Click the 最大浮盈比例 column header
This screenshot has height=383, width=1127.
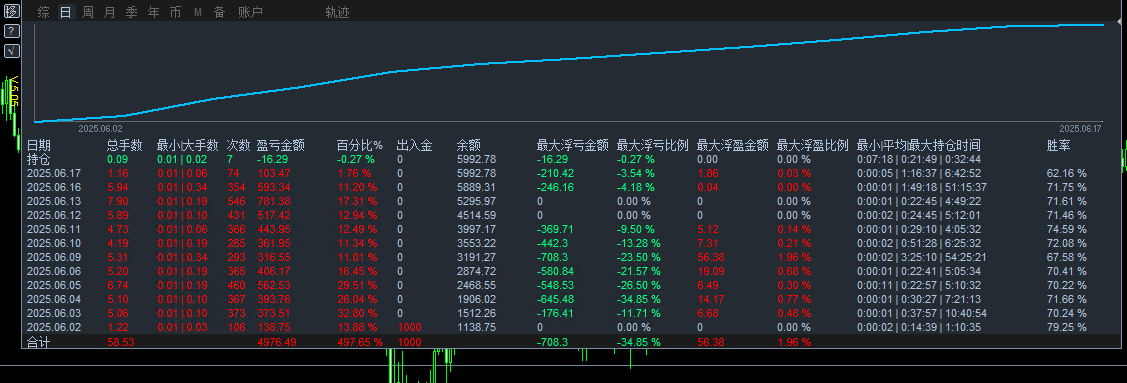tap(813, 145)
